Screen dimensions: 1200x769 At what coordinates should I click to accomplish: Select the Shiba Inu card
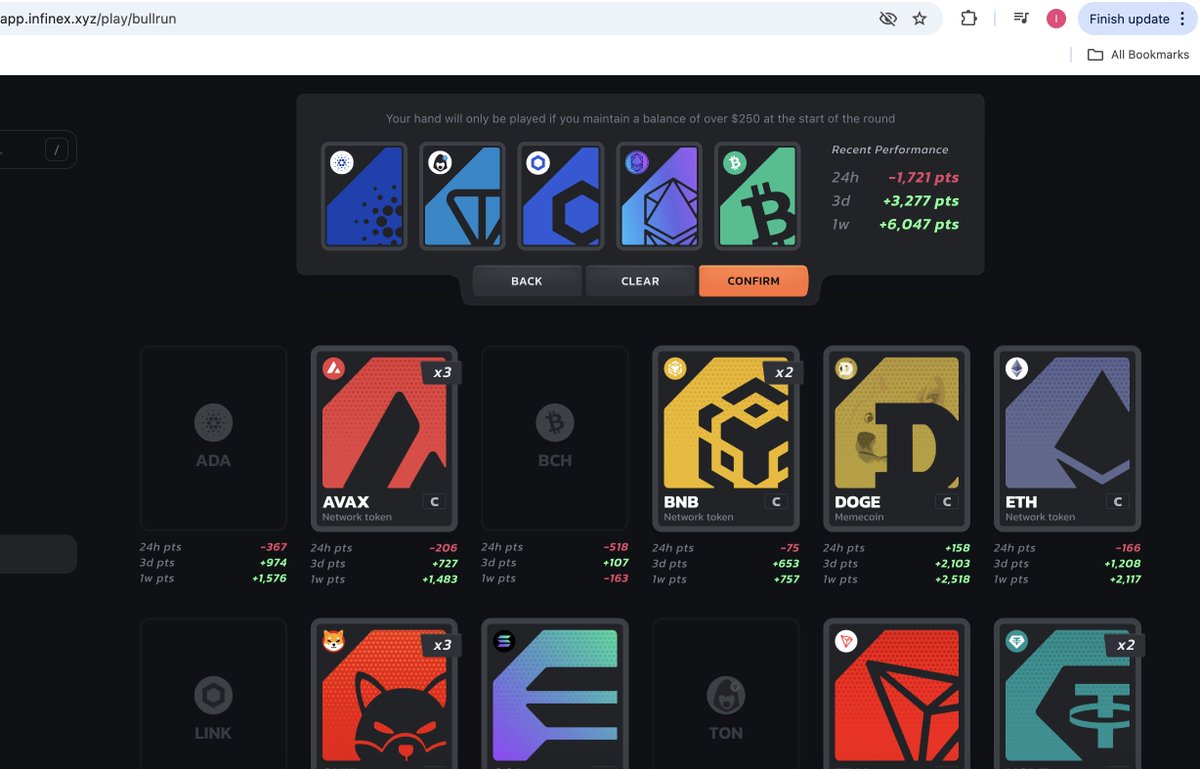click(384, 694)
